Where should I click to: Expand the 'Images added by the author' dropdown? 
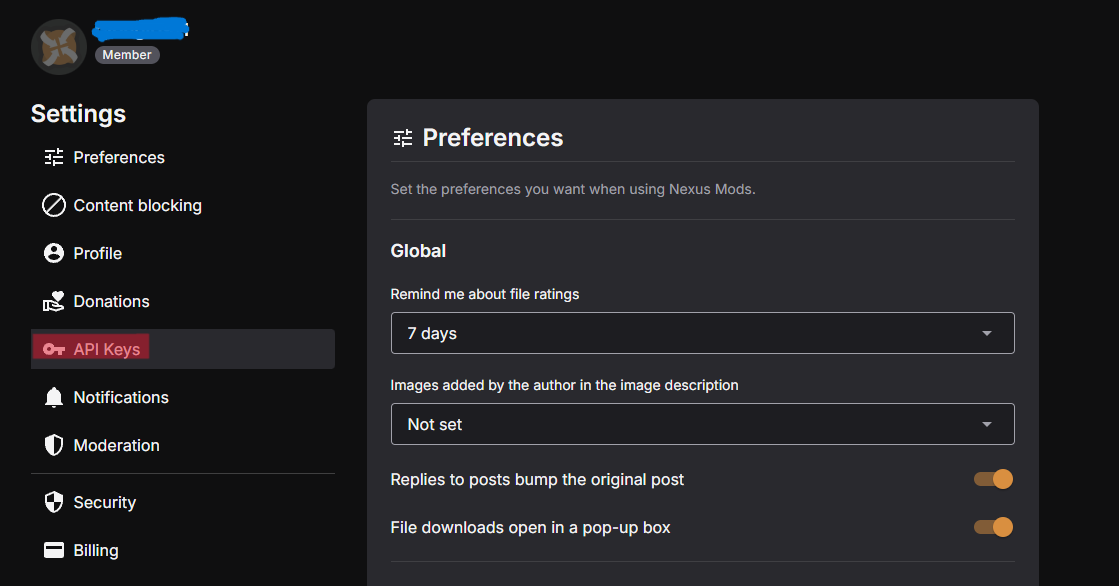coord(702,424)
